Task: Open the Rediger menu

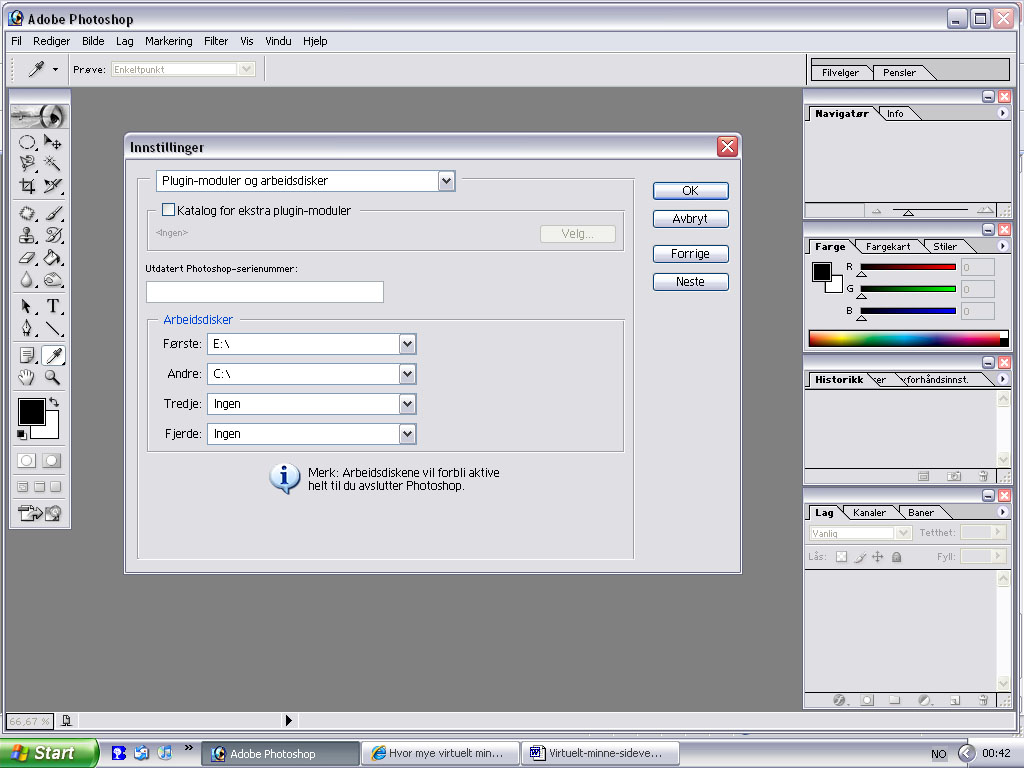Action: [x=52, y=41]
